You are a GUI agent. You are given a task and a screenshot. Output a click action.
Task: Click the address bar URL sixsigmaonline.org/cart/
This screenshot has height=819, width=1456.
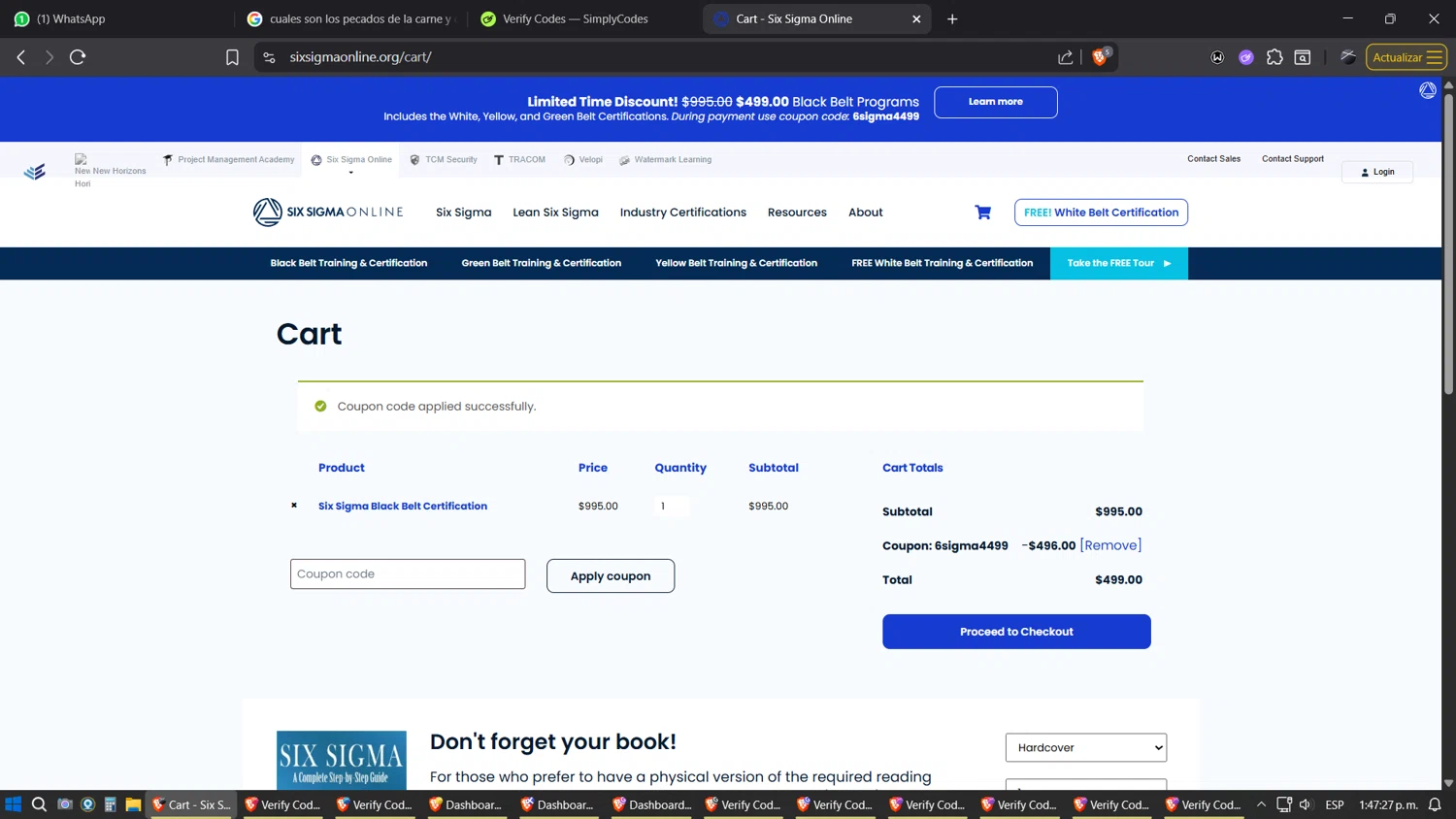click(360, 57)
